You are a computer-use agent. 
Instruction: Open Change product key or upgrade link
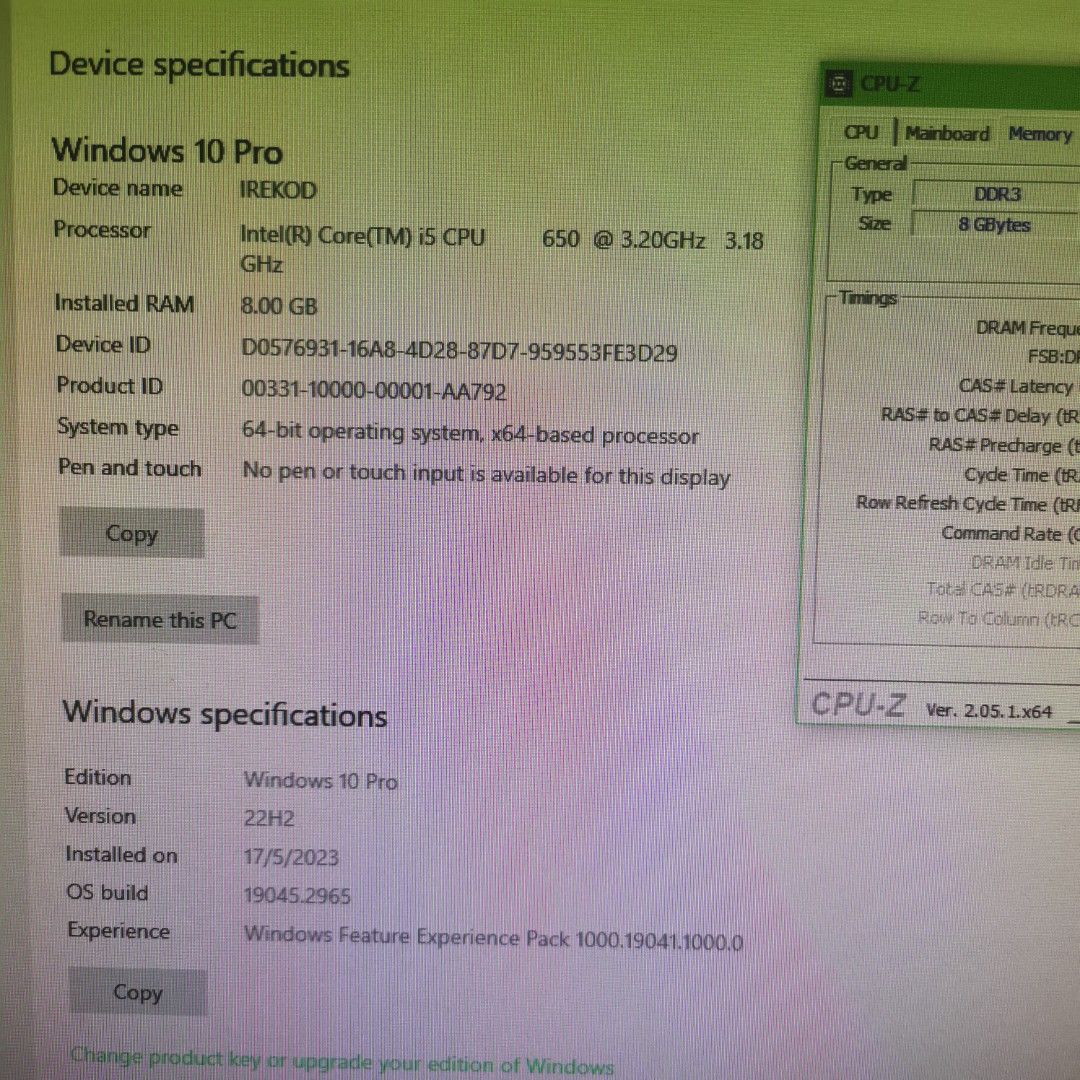pyautogui.click(x=342, y=1061)
